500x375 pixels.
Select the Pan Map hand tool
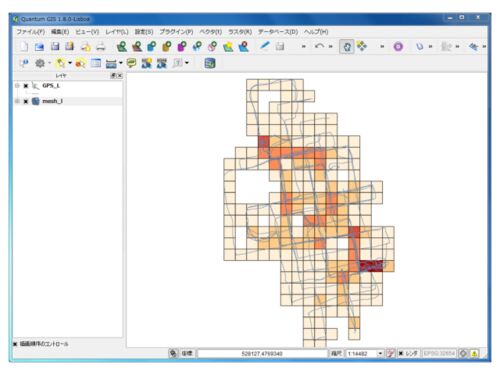[x=347, y=46]
